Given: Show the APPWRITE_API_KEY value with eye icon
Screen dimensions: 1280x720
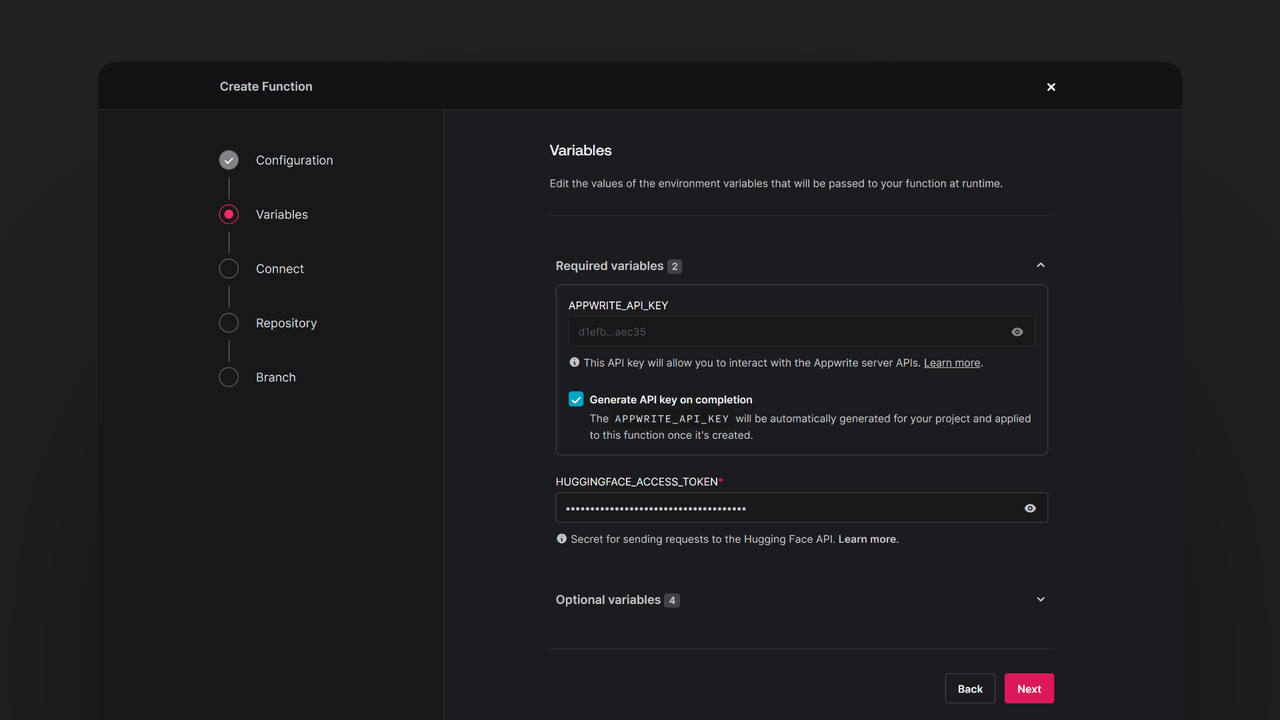Looking at the screenshot, I should tap(1017, 332).
